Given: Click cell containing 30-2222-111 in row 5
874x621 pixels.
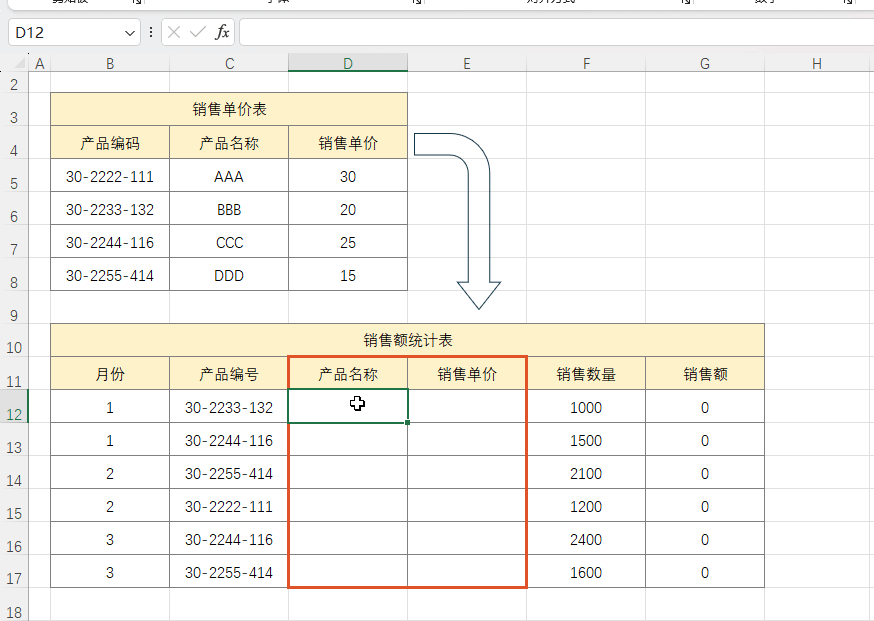Looking at the screenshot, I should click(110, 176).
